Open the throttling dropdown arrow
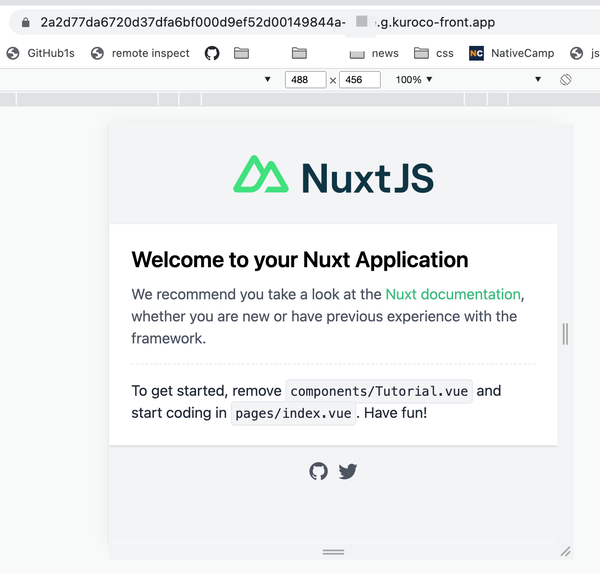600x573 pixels. (x=538, y=80)
